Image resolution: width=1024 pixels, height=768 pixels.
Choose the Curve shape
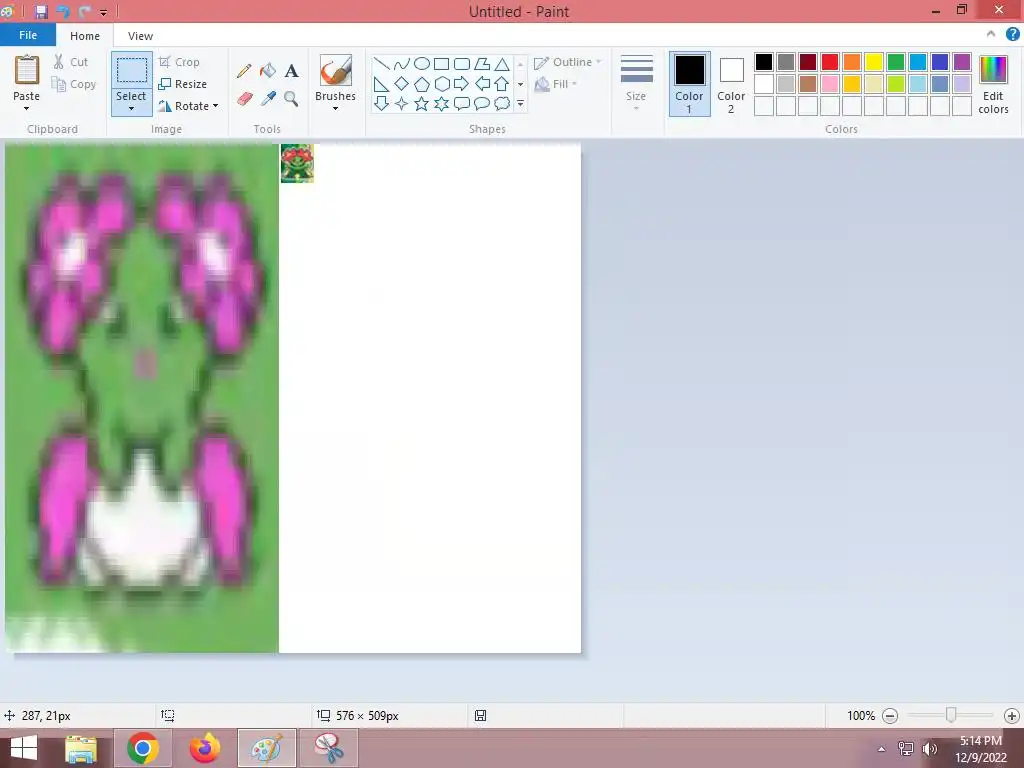(x=402, y=64)
